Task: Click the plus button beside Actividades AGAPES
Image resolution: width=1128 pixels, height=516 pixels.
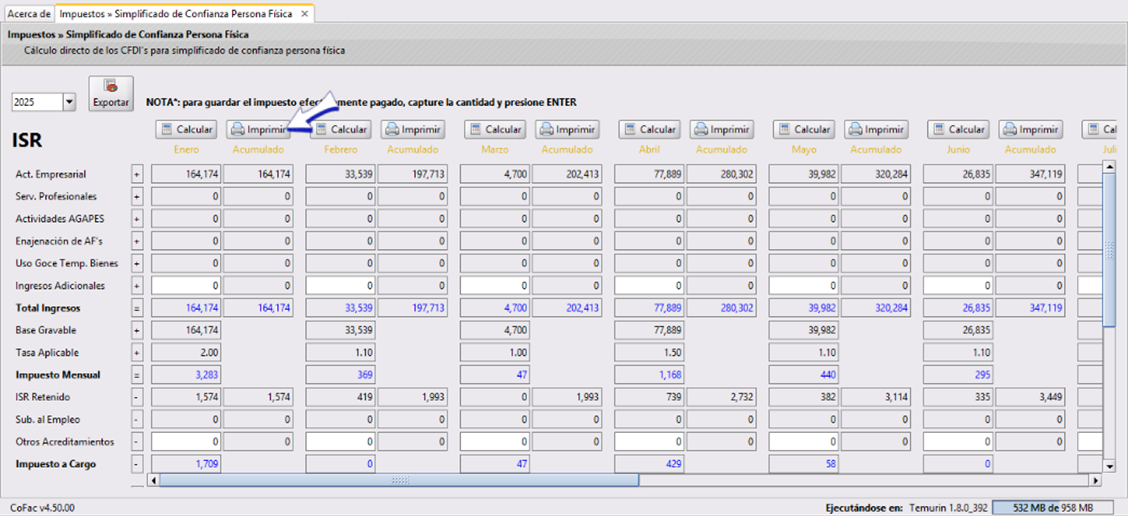Action: (x=137, y=219)
